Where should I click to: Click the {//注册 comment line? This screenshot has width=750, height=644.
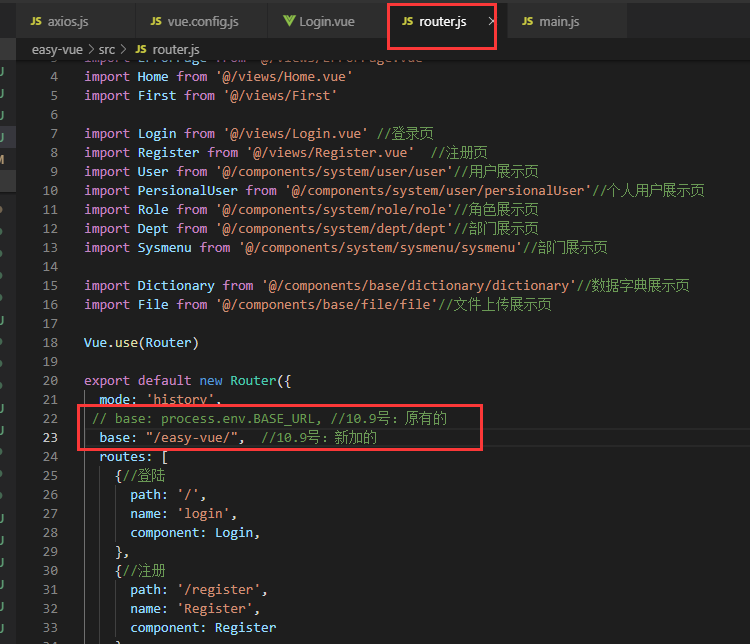140,571
